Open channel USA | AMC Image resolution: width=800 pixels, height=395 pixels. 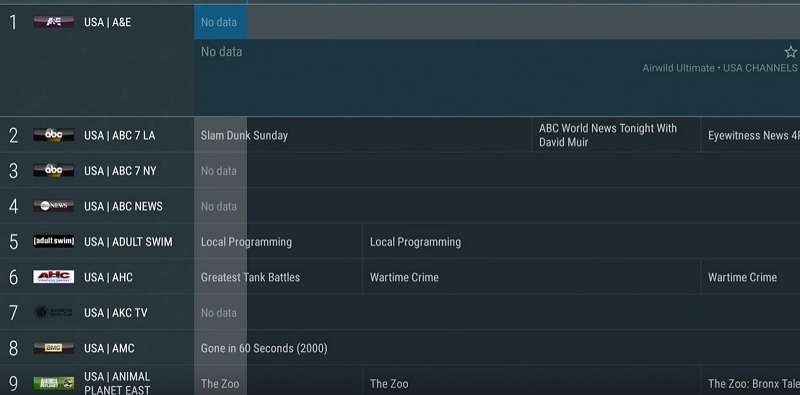point(109,349)
